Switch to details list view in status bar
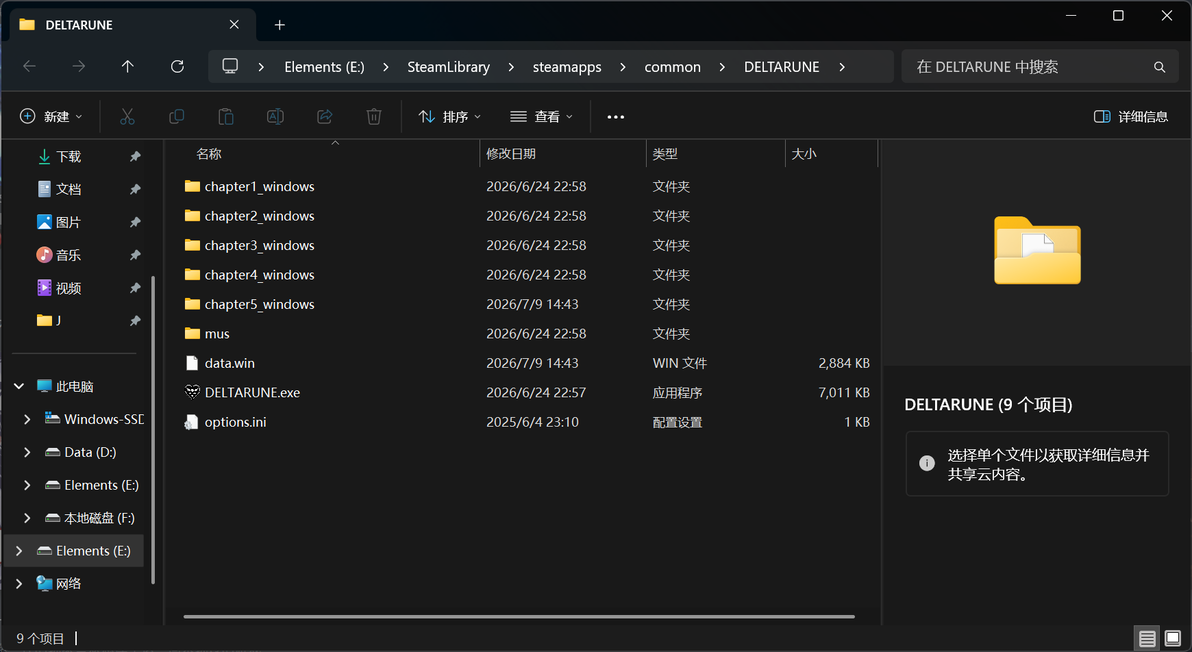The height and width of the screenshot is (652, 1192). point(1147,638)
